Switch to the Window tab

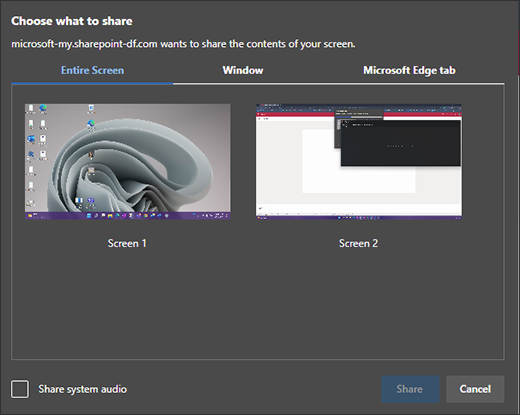[x=243, y=70]
